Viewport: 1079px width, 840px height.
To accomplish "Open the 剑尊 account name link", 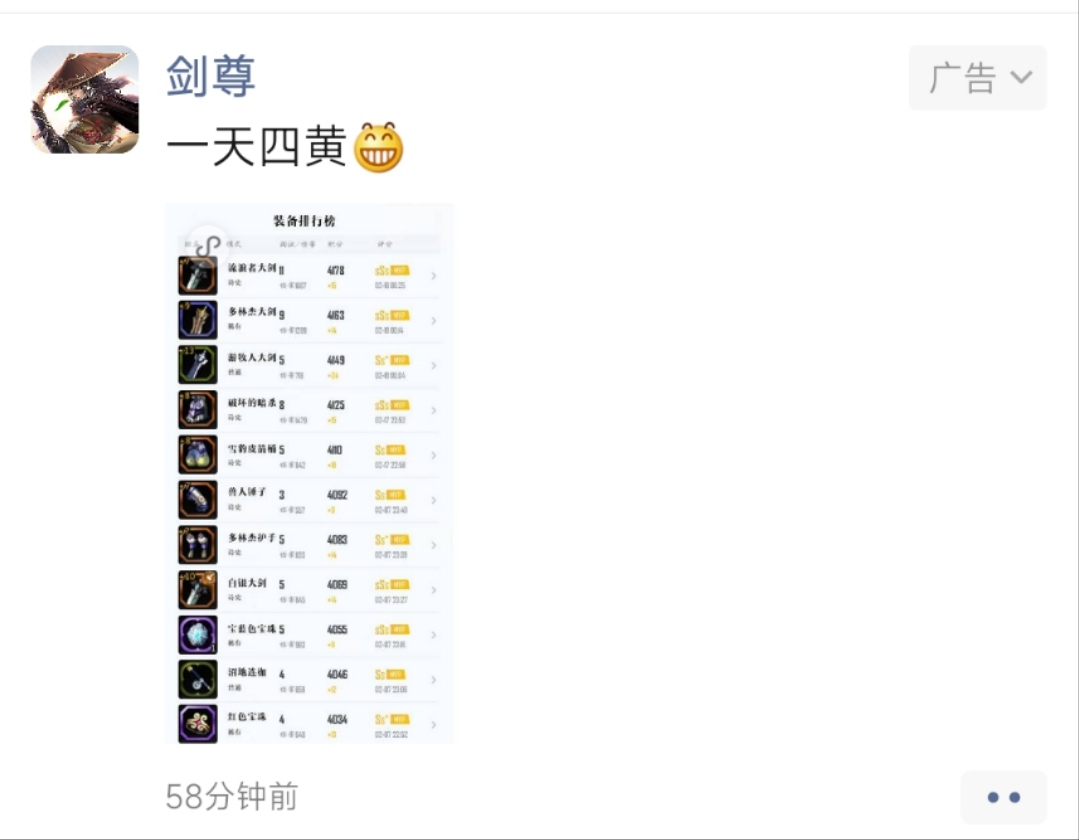I will click(211, 76).
